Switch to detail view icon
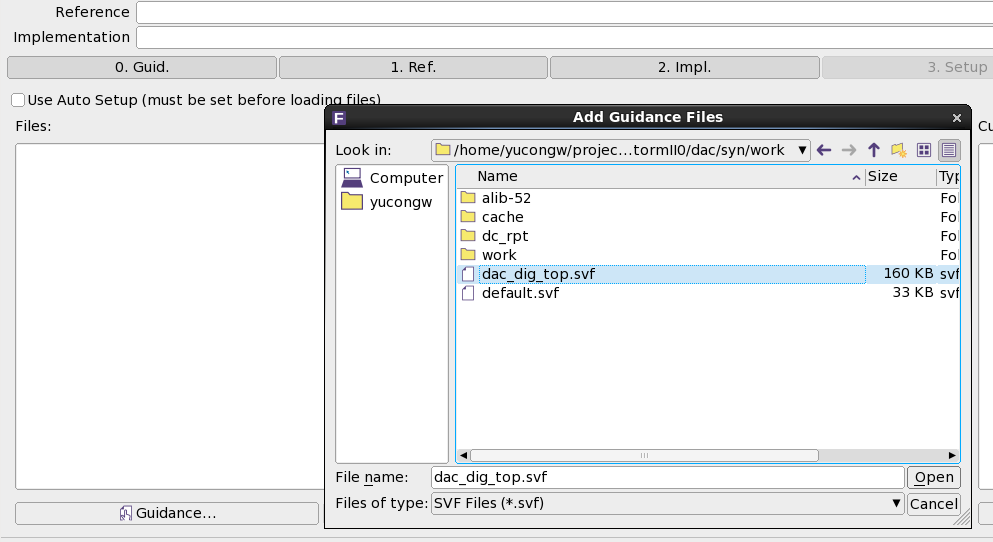Screen dimensions: 993x542 [x=949, y=150]
